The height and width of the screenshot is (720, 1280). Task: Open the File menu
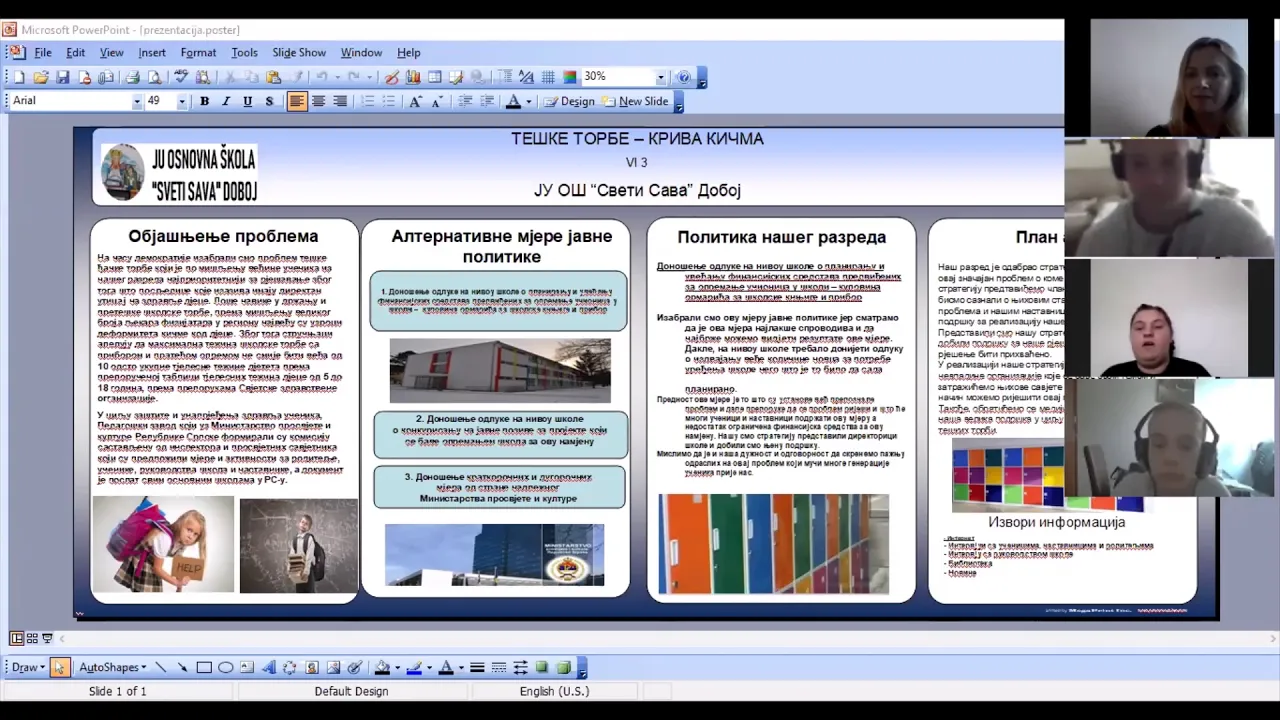(x=43, y=52)
